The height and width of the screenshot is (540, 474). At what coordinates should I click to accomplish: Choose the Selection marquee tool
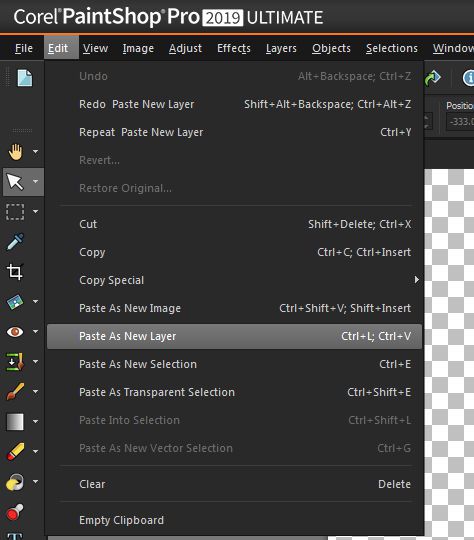(16, 211)
